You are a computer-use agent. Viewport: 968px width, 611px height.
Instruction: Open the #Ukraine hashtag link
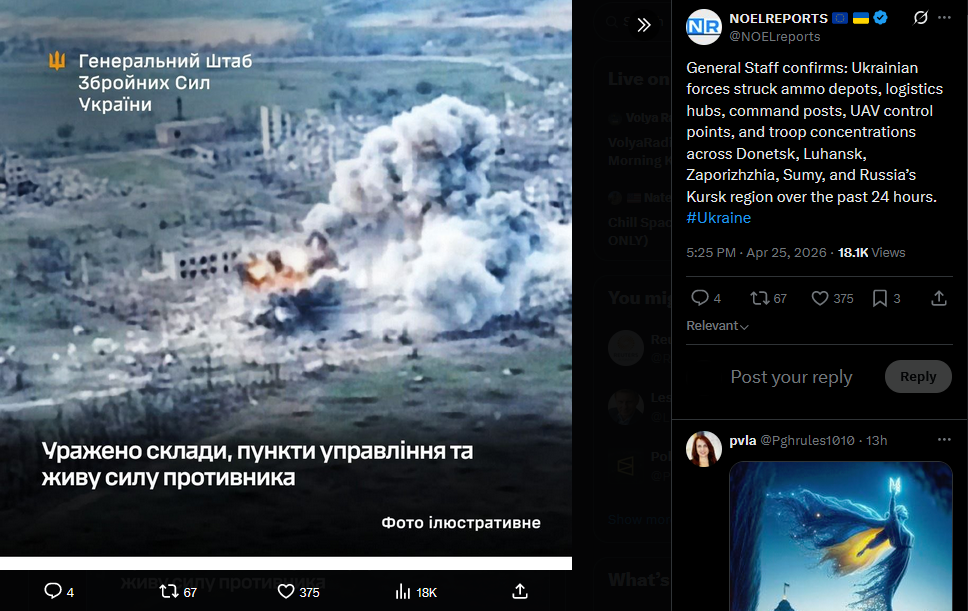pyautogui.click(x=719, y=218)
